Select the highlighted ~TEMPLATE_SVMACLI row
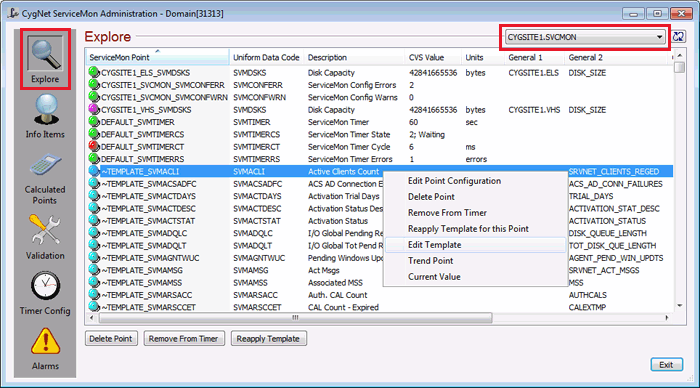The image size is (700, 388). 379,171
